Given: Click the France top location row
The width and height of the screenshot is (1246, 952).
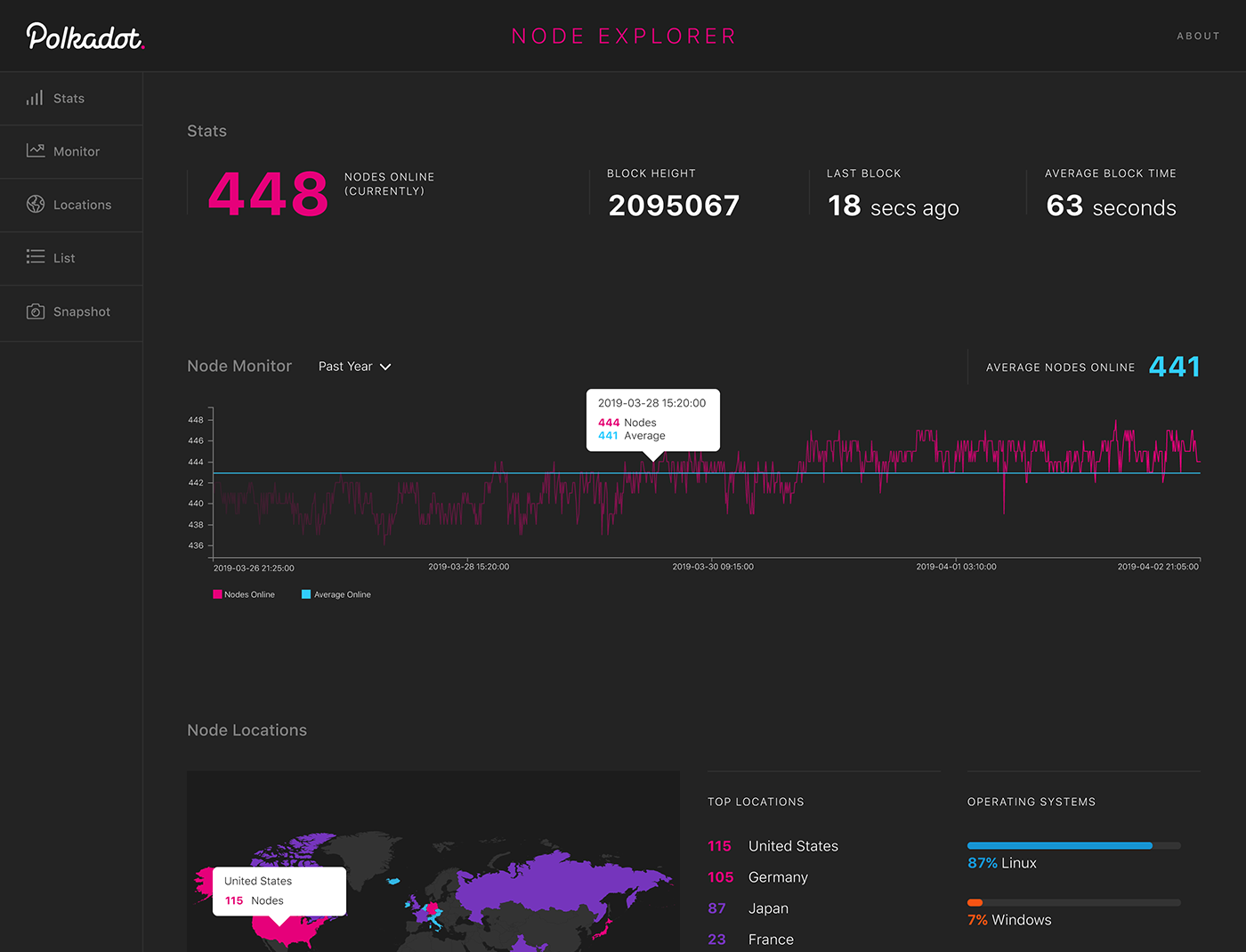Looking at the screenshot, I should click(x=751, y=940).
